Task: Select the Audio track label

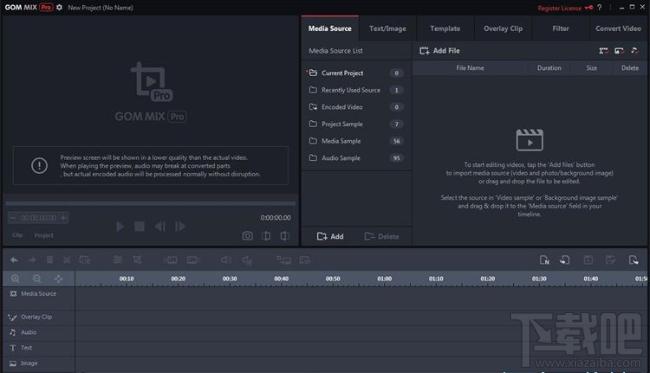Action: (x=29, y=332)
